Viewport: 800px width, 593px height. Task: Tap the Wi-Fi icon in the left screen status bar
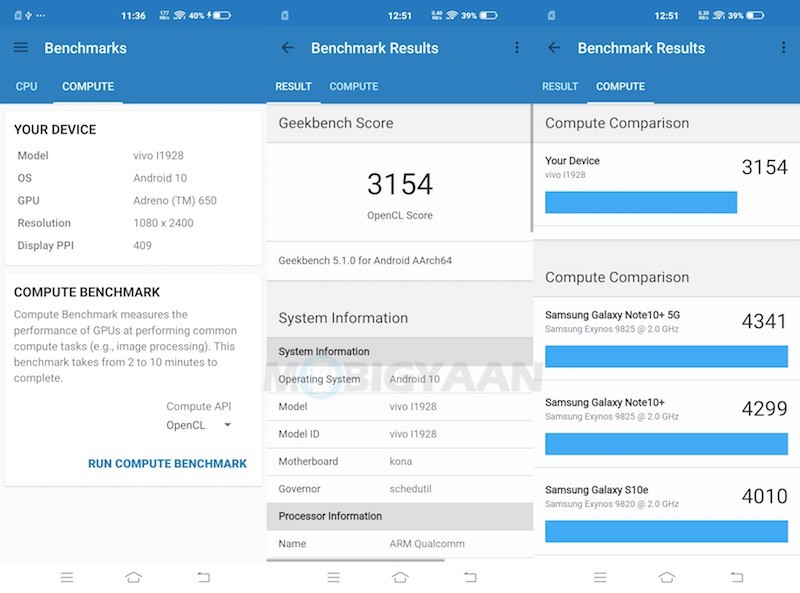point(180,15)
